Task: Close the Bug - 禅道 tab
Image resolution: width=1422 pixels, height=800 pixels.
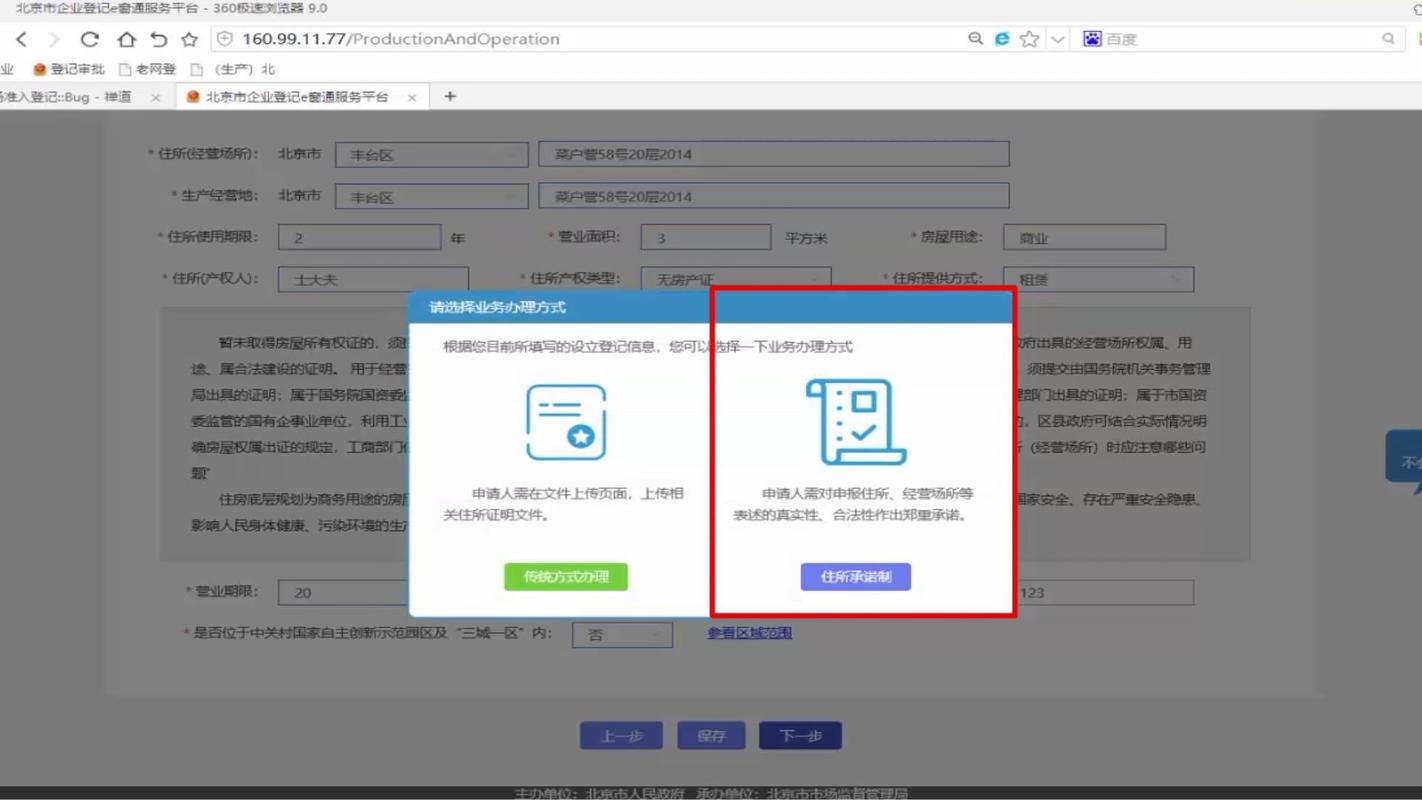Action: (x=156, y=97)
